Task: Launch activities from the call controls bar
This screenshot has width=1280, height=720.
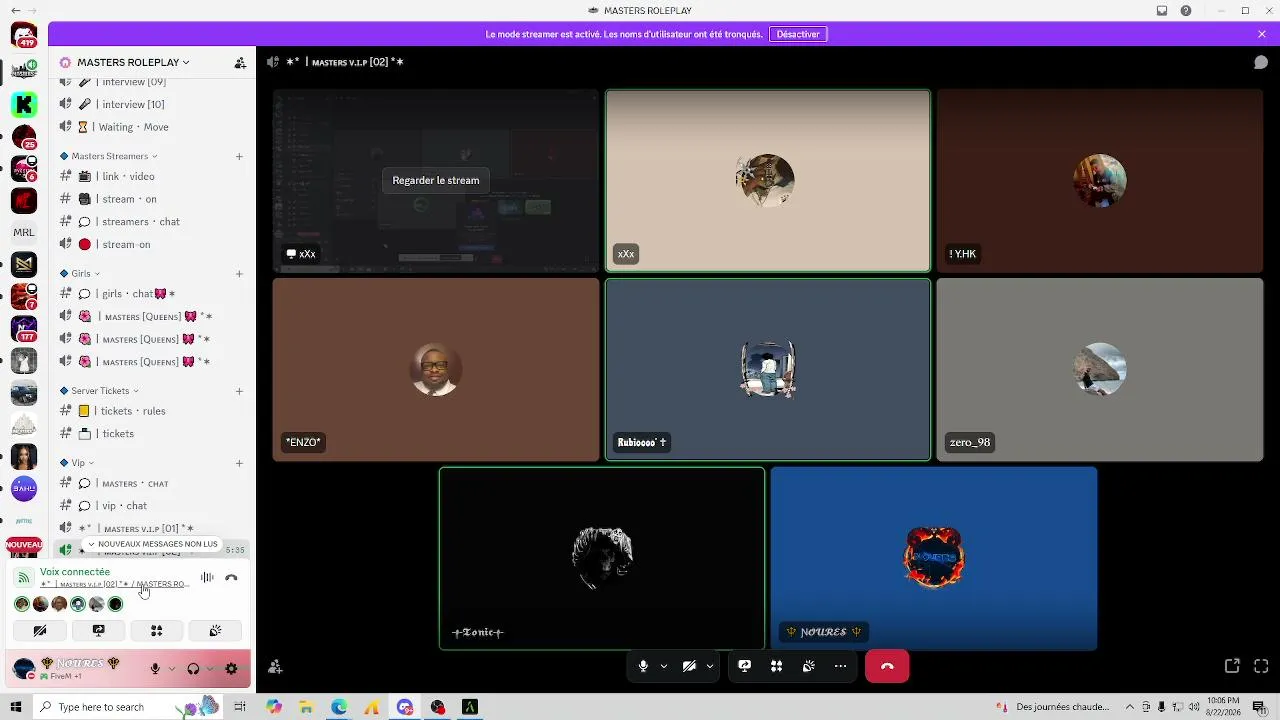Action: [x=776, y=666]
